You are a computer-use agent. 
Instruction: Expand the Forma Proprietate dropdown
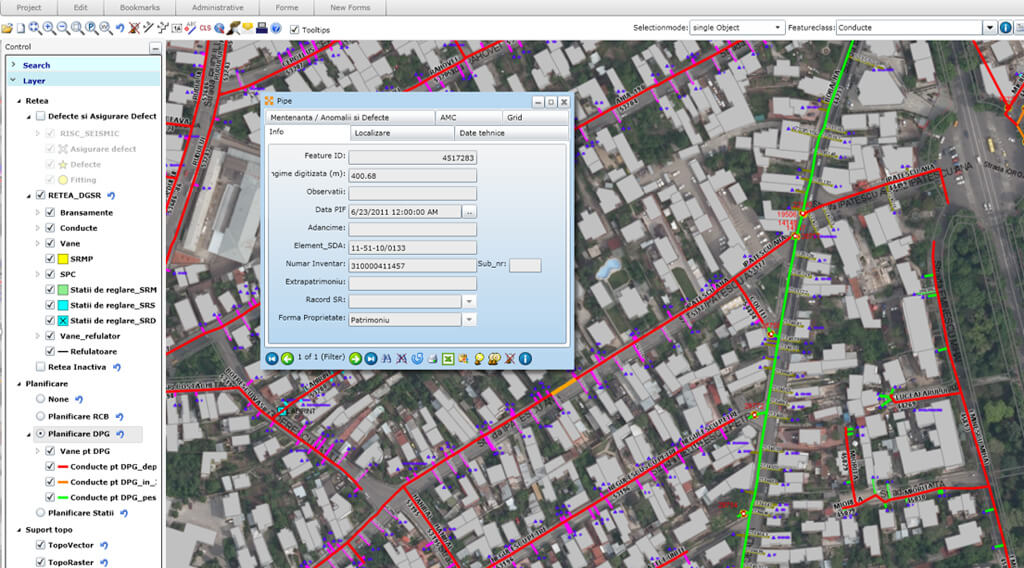pos(469,320)
